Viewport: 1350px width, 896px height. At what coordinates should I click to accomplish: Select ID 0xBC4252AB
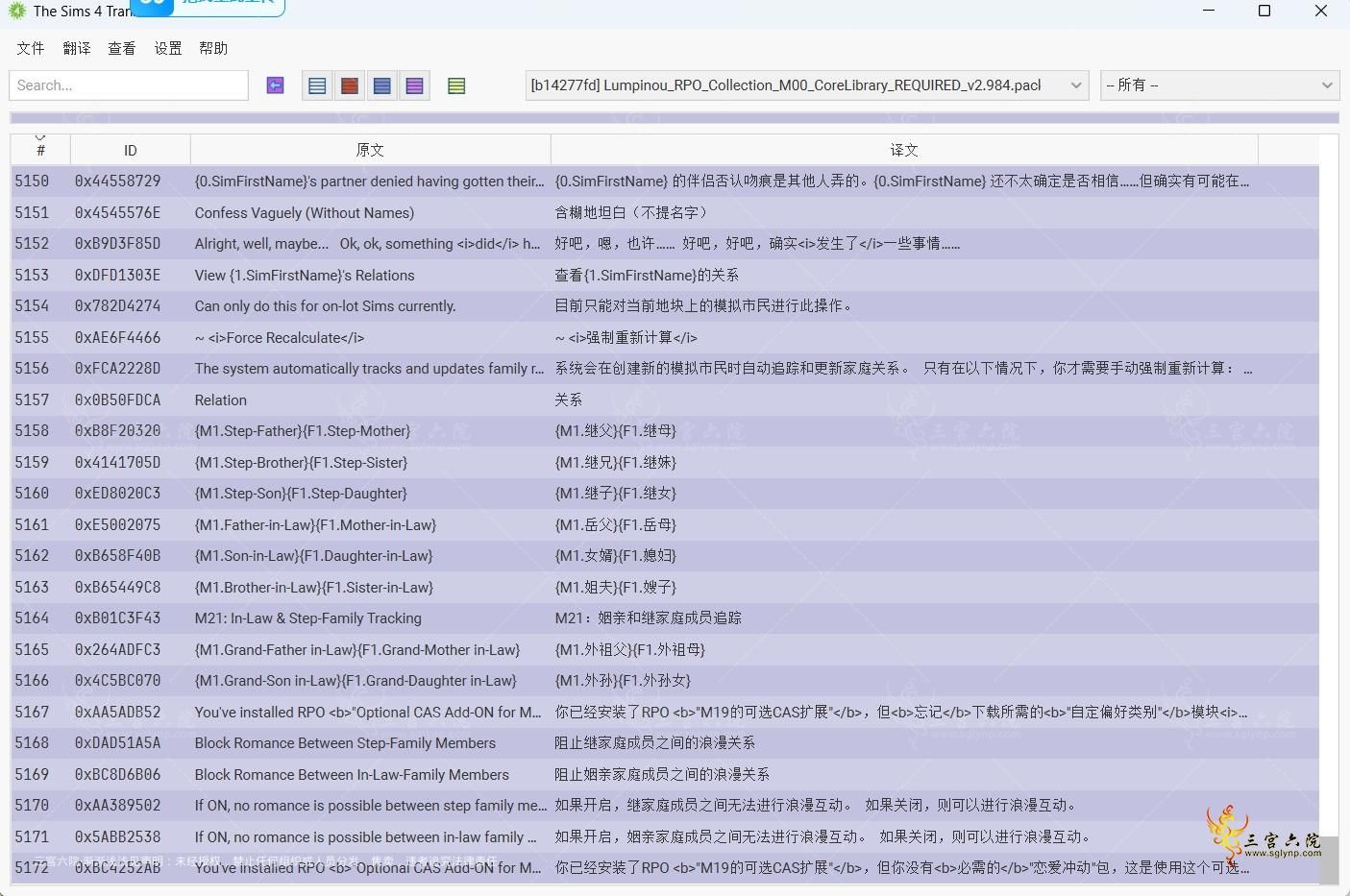pyautogui.click(x=118, y=868)
